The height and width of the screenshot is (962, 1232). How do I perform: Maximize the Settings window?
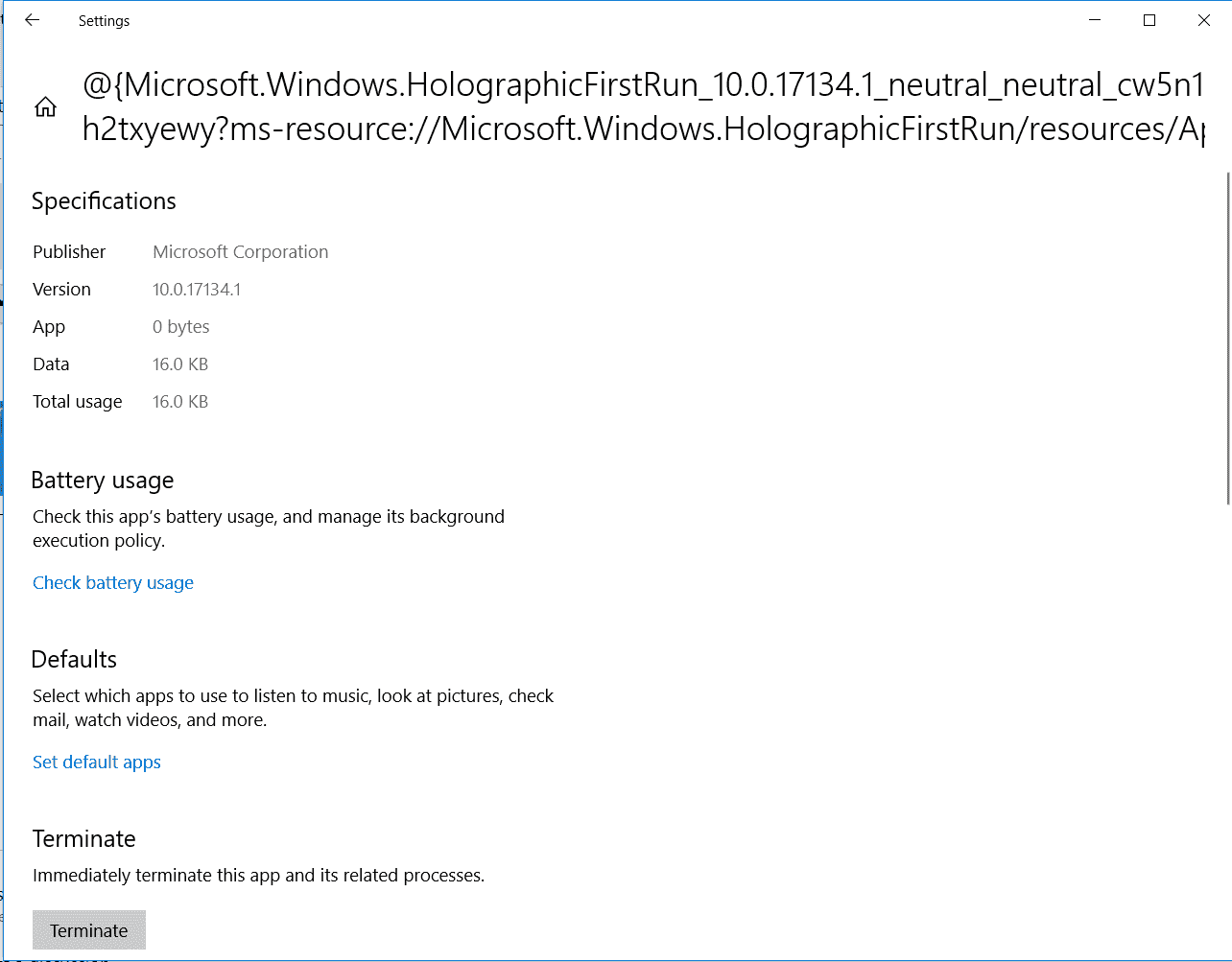click(x=1149, y=20)
